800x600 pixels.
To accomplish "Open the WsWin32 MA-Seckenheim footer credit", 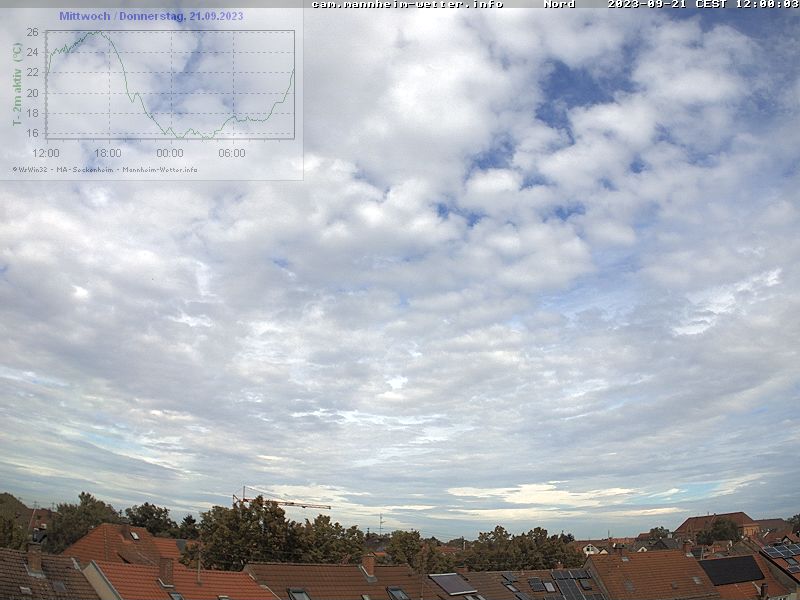I will point(105,169).
